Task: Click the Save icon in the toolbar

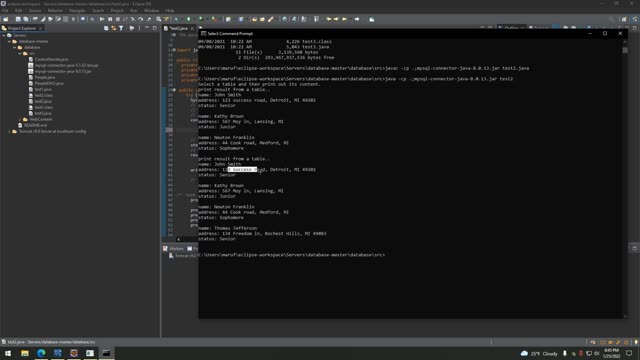Action: [18, 19]
